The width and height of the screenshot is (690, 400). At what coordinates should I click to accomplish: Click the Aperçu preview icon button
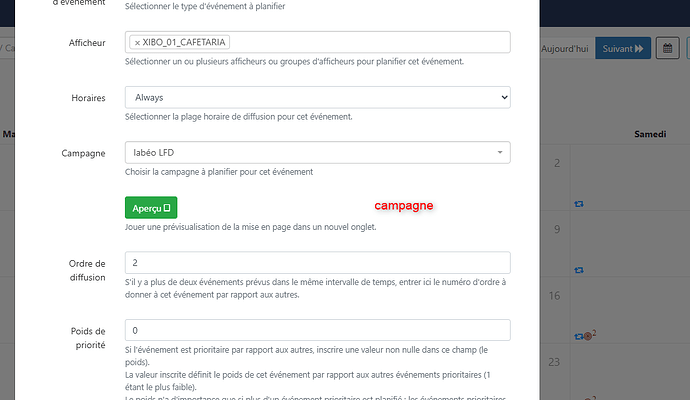[151, 208]
